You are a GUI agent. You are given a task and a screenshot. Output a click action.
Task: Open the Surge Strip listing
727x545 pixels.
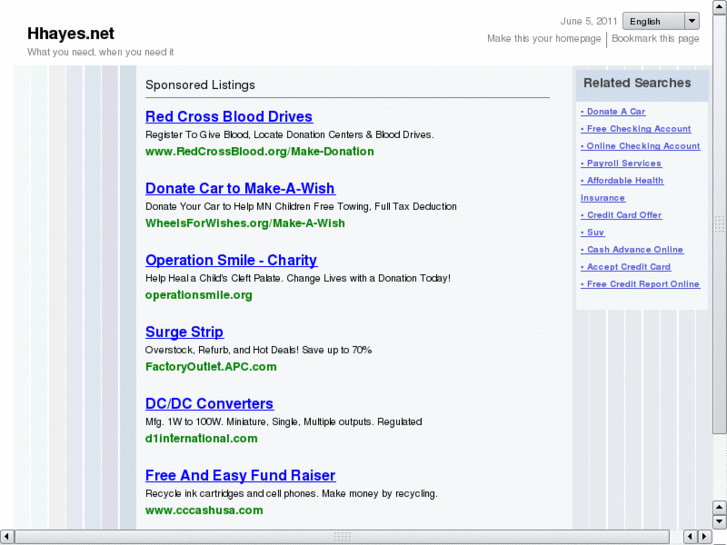[x=184, y=332]
